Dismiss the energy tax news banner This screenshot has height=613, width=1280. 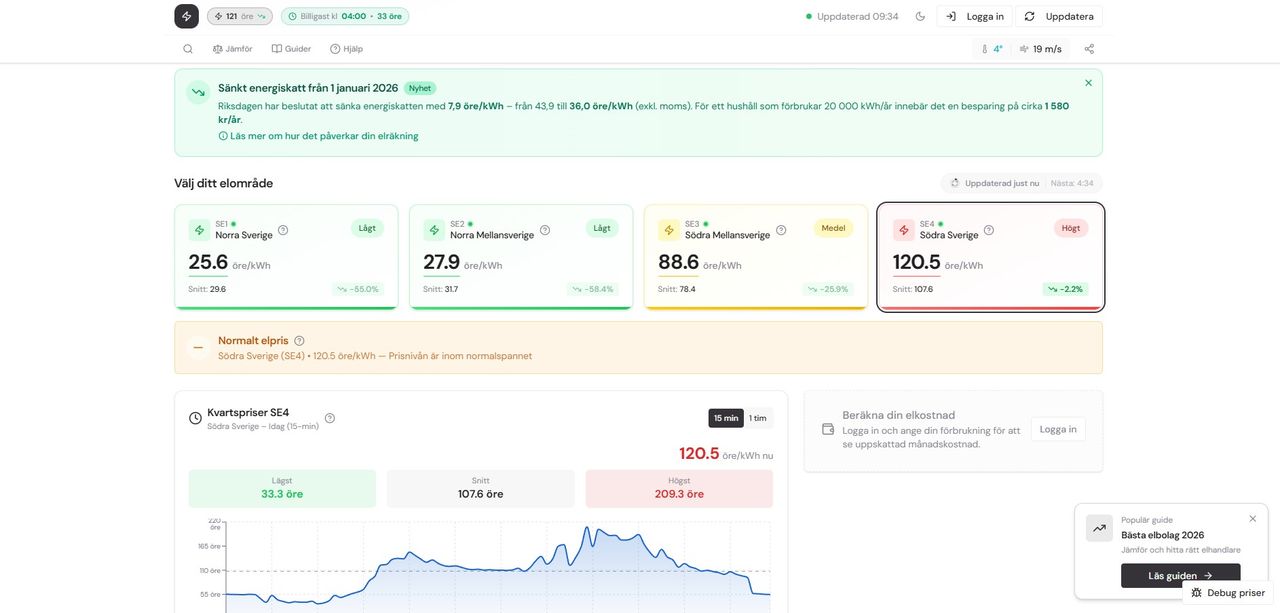pos(1088,83)
